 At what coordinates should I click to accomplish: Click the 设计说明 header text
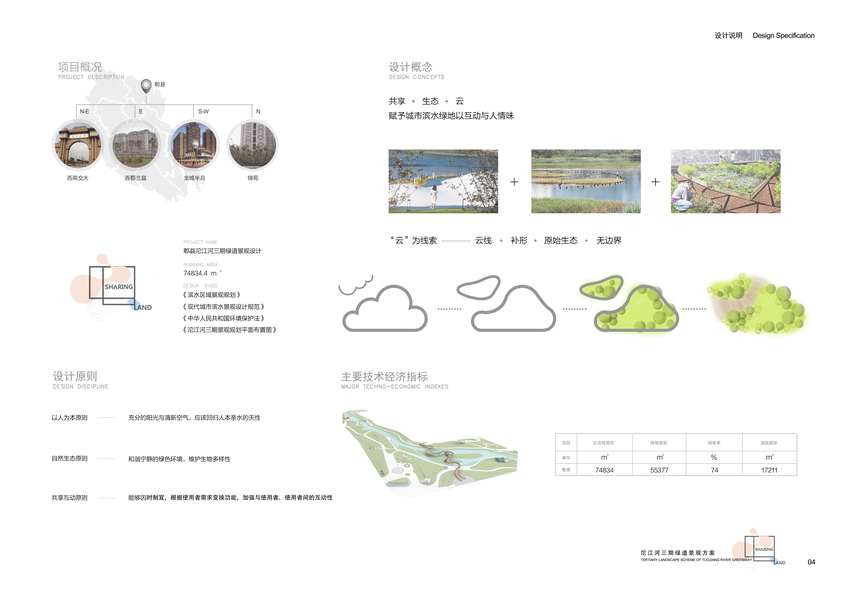tap(728, 35)
